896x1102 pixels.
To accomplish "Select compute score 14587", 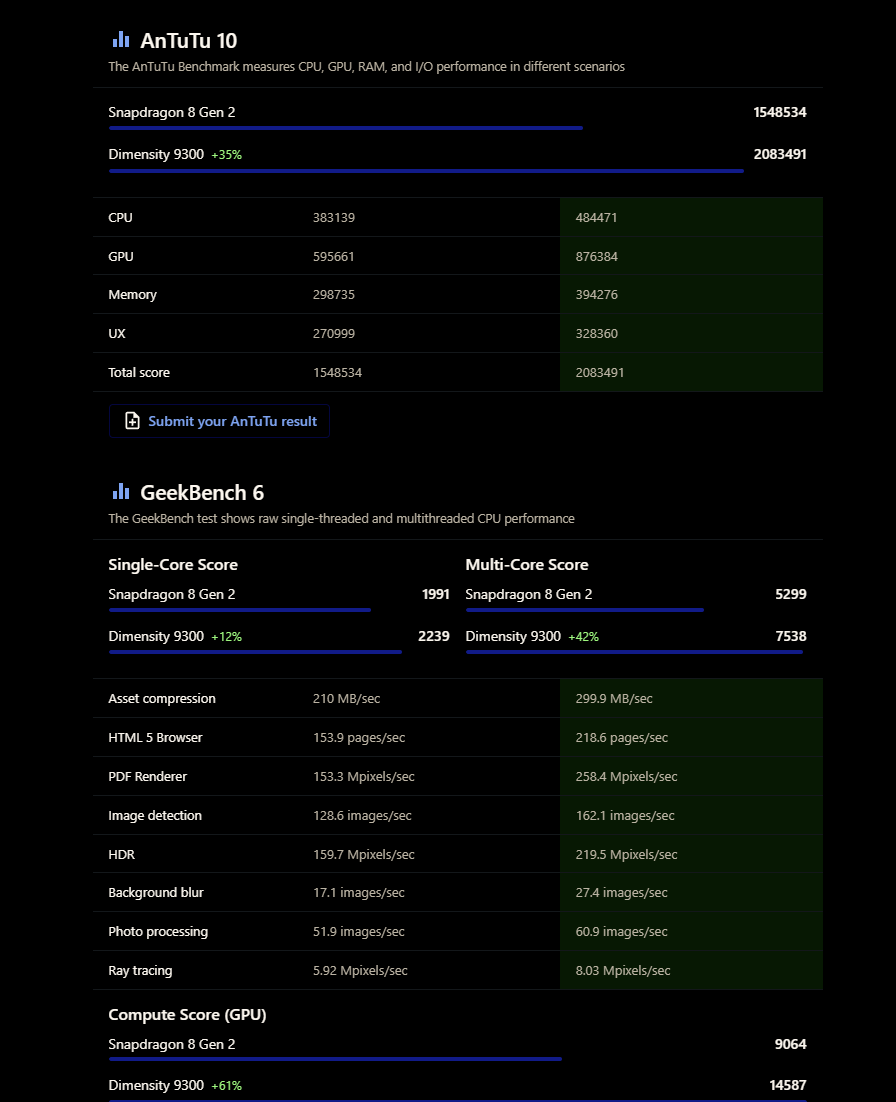I will 788,1085.
